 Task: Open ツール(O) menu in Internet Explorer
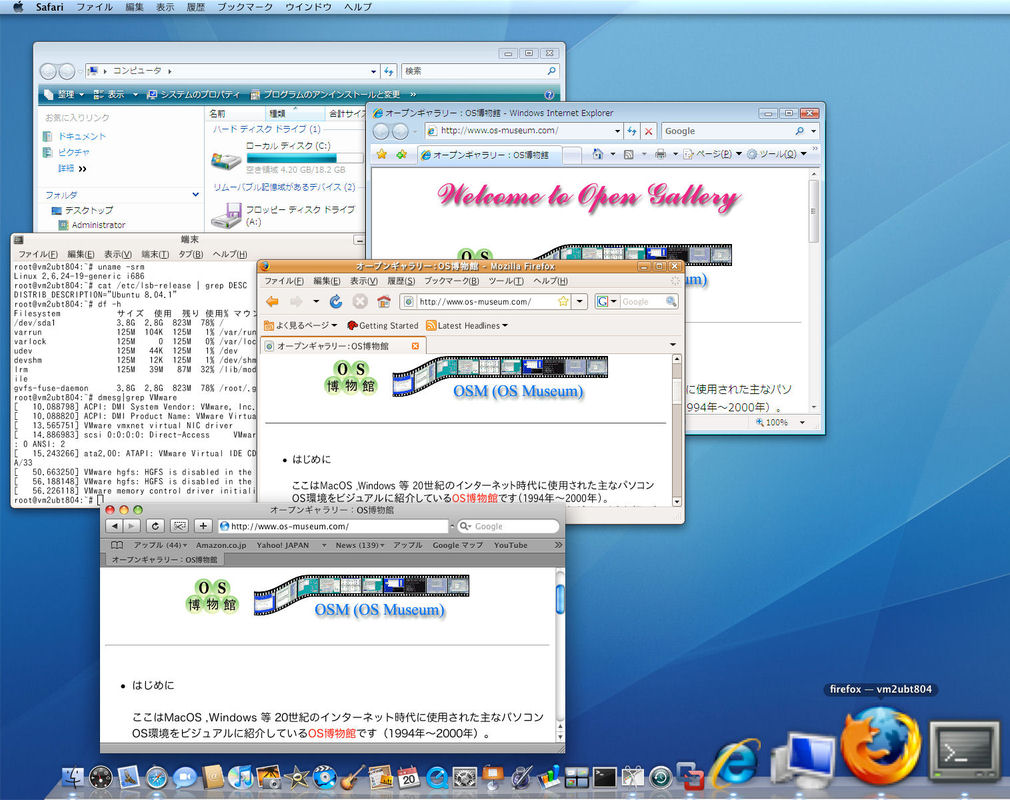click(777, 154)
